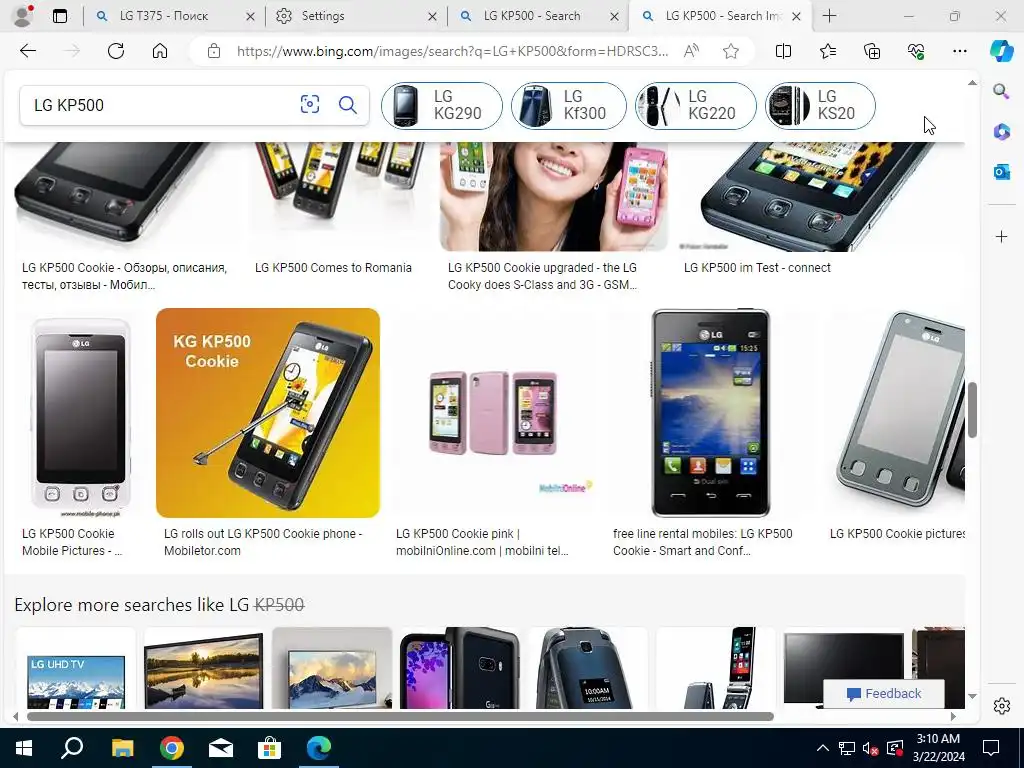Open a new browser tab
1024x768 pixels.
(829, 16)
